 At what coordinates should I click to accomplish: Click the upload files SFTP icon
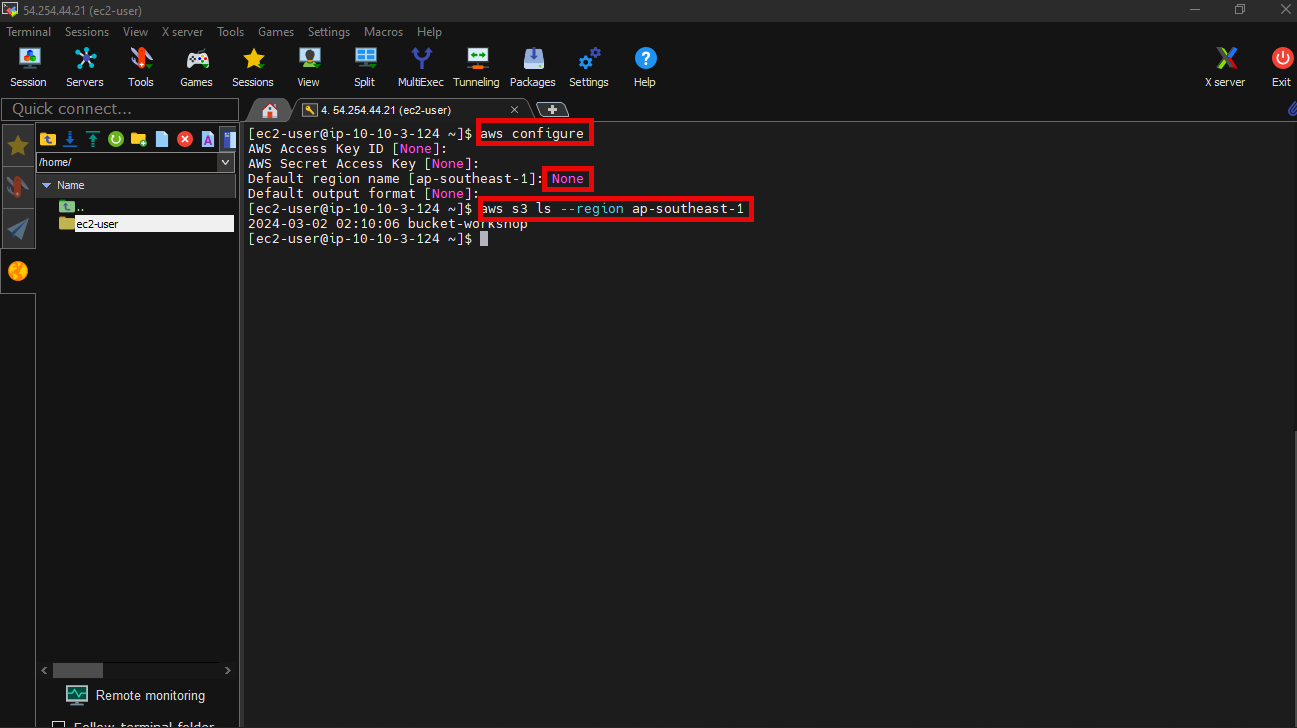coord(93,139)
